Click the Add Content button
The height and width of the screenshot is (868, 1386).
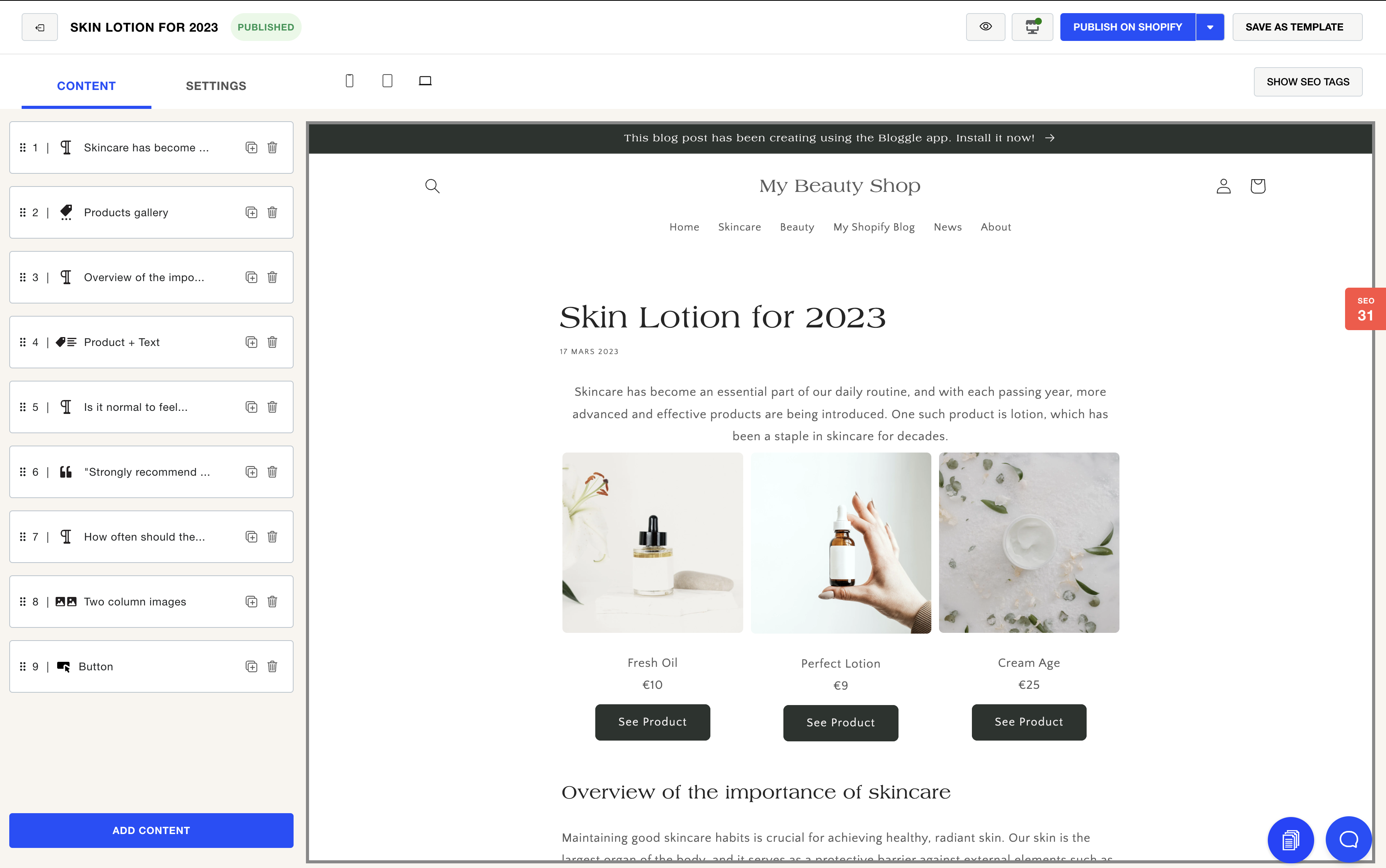coord(151,830)
